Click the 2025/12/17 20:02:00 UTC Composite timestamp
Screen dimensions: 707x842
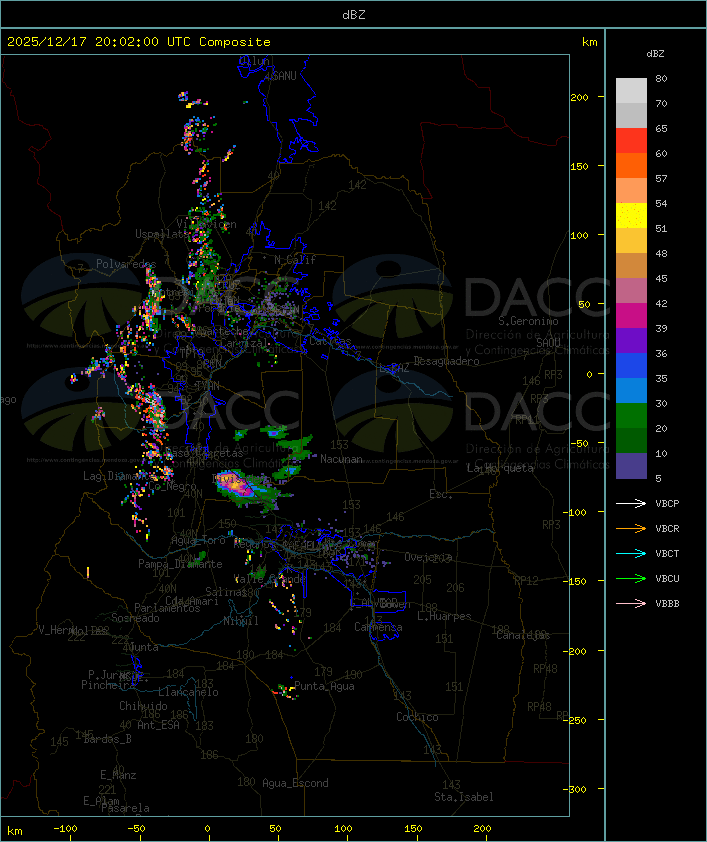click(139, 42)
